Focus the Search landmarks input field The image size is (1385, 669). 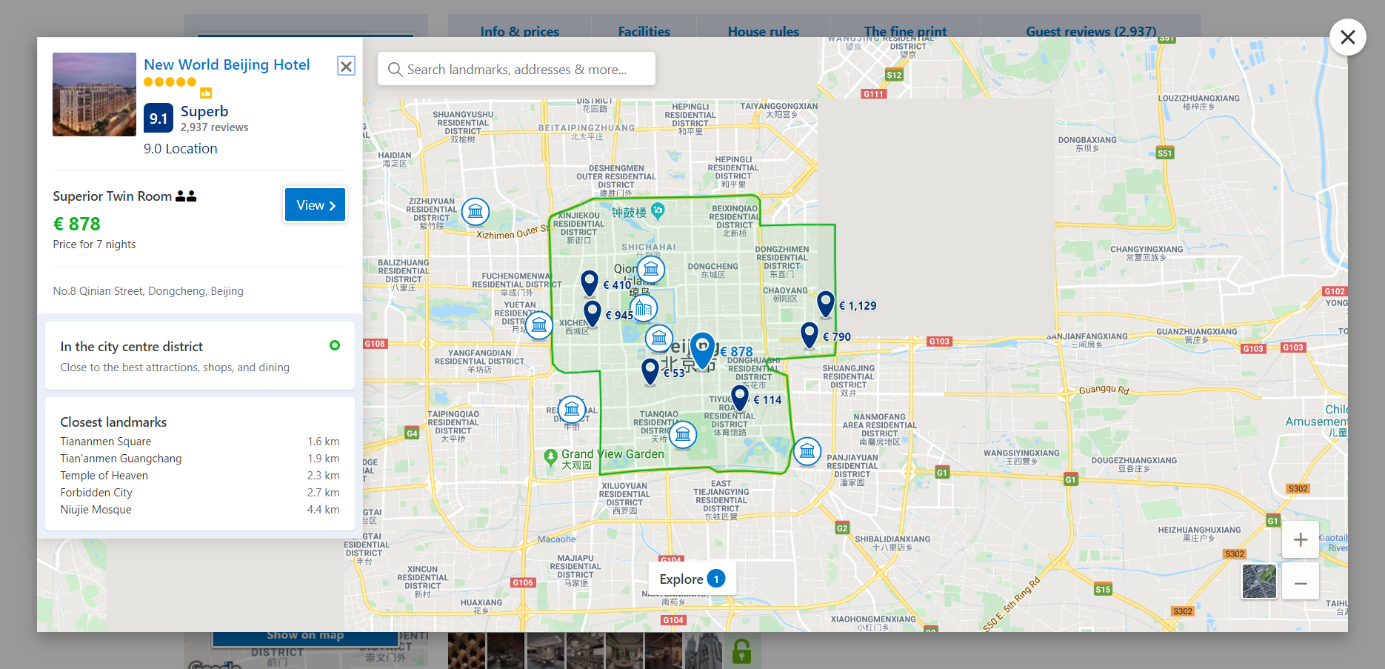pyautogui.click(x=516, y=69)
